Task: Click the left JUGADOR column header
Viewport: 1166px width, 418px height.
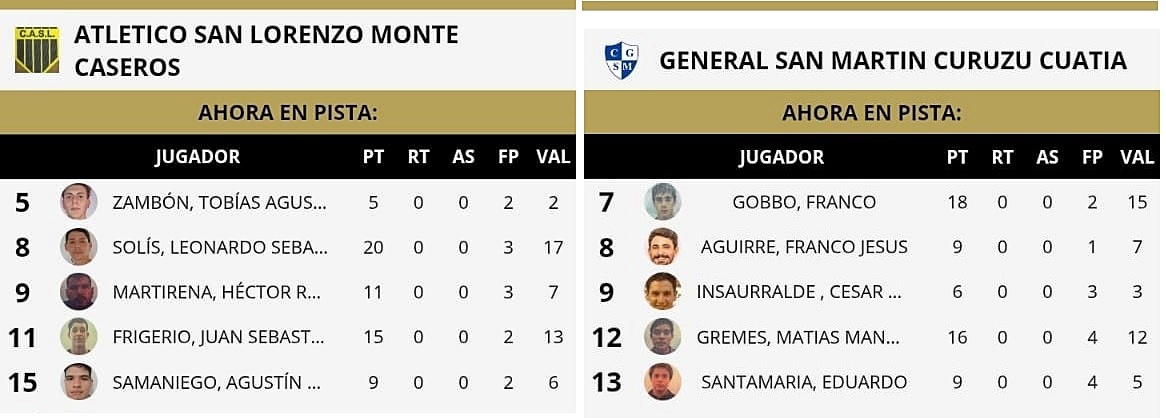Action: click(198, 157)
